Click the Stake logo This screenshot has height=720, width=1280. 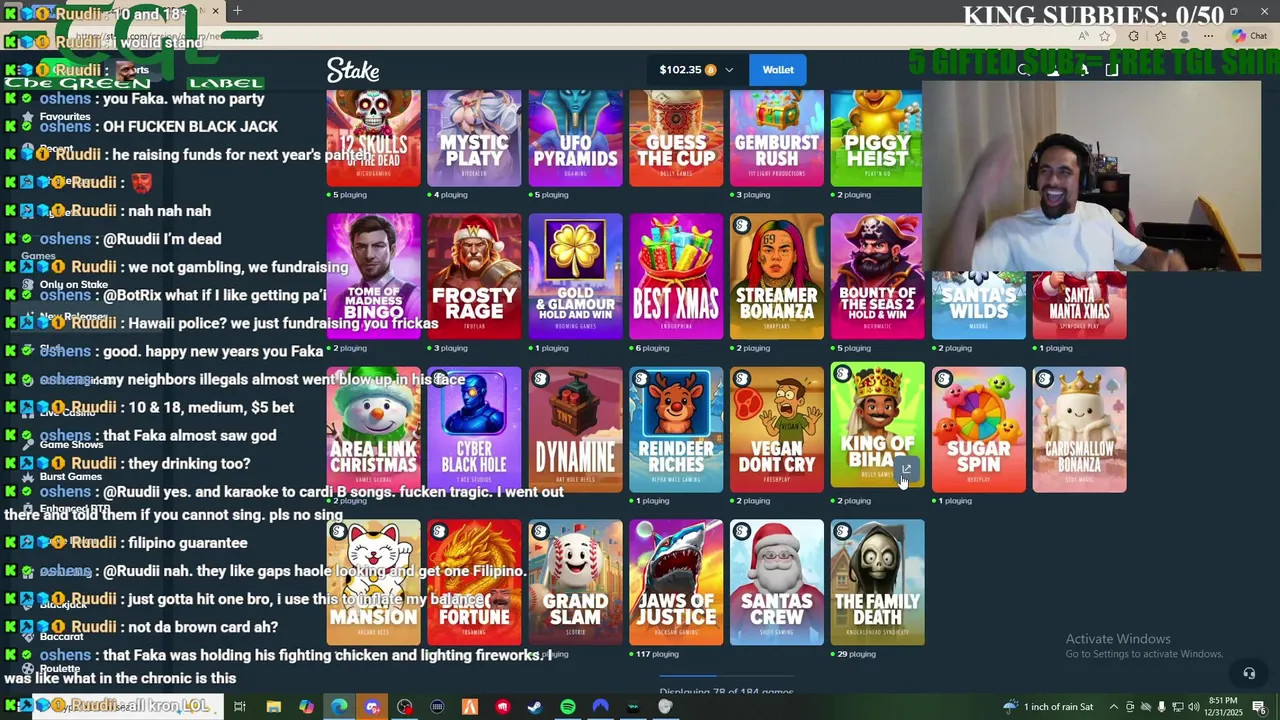[353, 70]
